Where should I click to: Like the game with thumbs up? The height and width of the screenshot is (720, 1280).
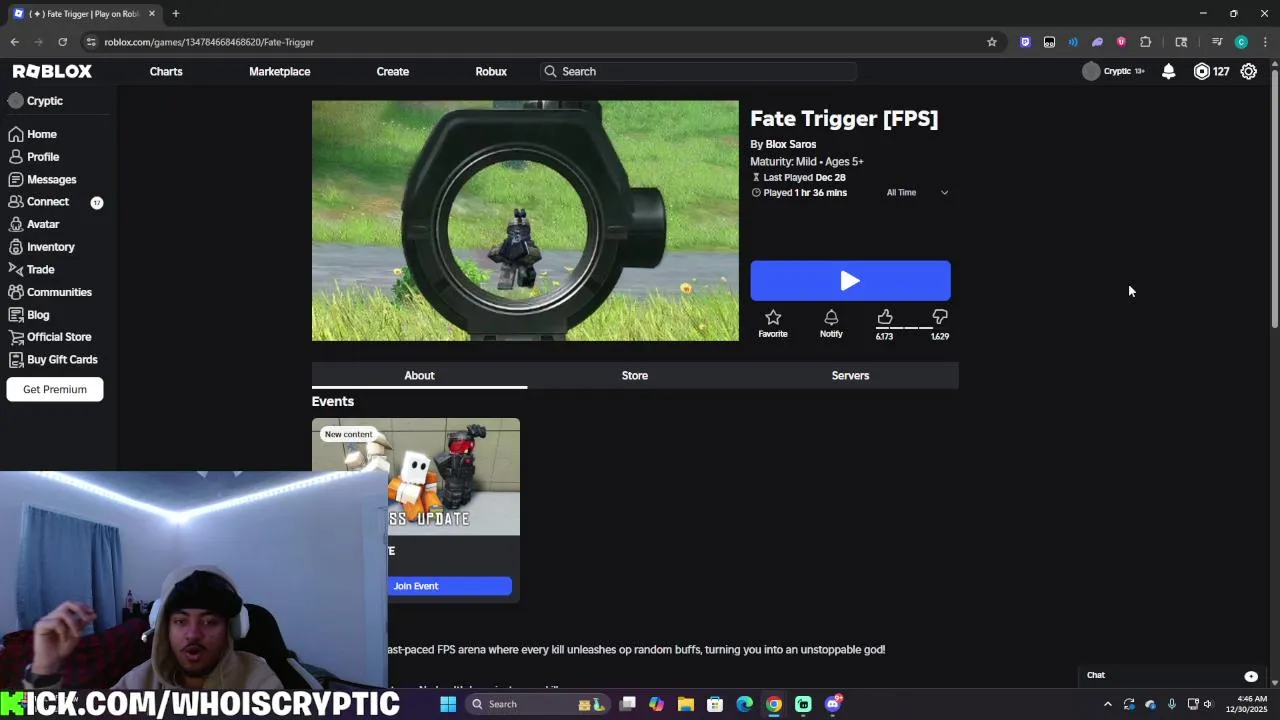pos(885,318)
